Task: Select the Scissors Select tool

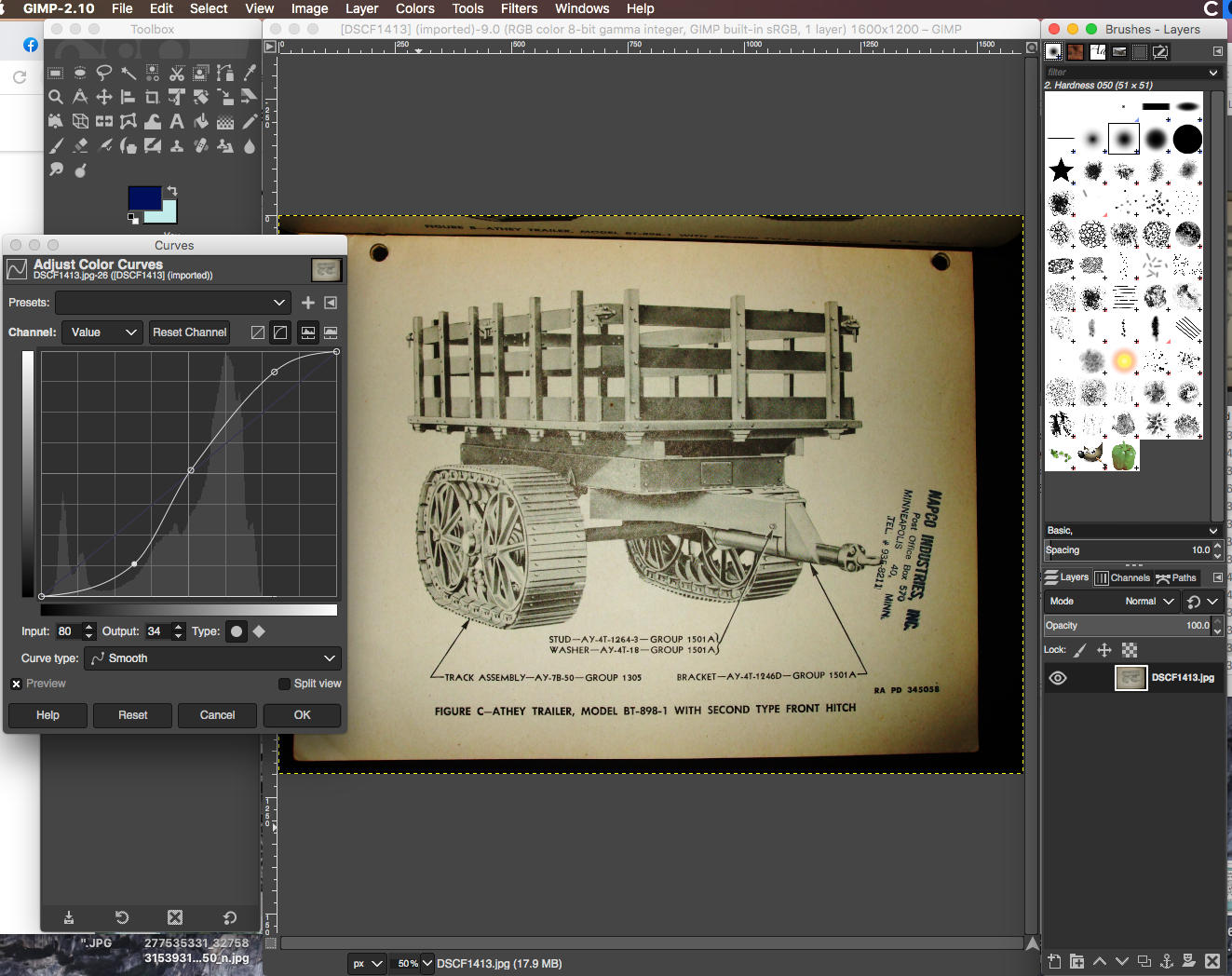Action: pyautogui.click(x=177, y=73)
